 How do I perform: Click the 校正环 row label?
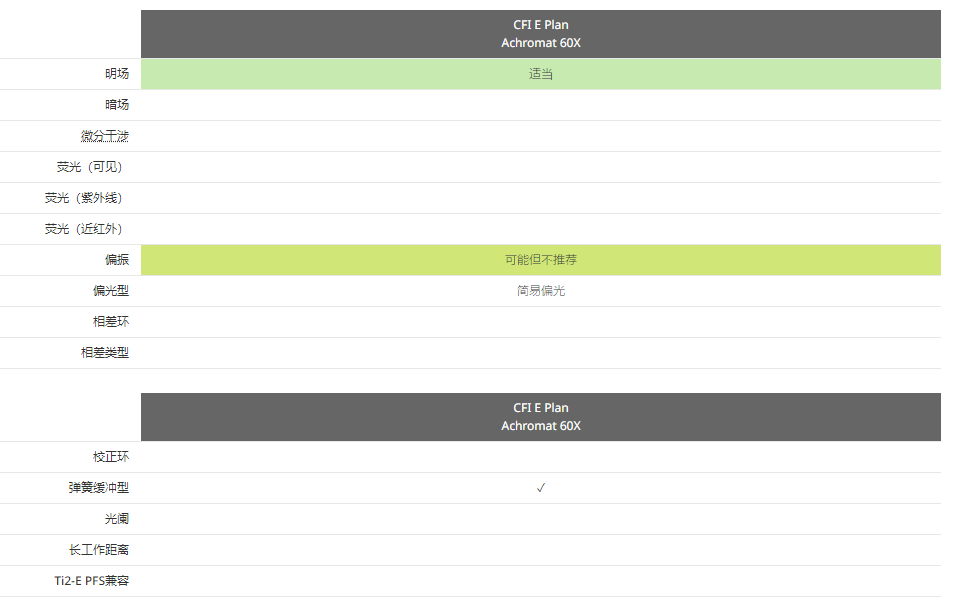111,457
